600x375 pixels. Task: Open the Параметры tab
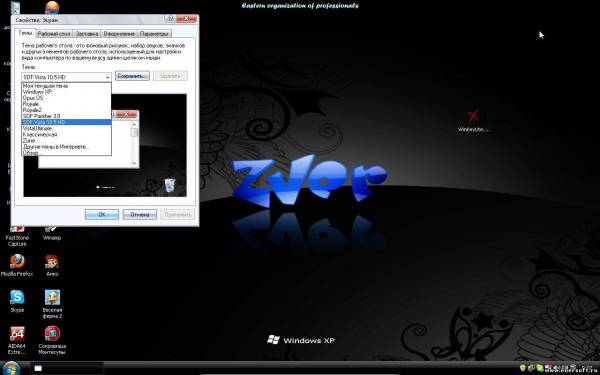tap(154, 34)
